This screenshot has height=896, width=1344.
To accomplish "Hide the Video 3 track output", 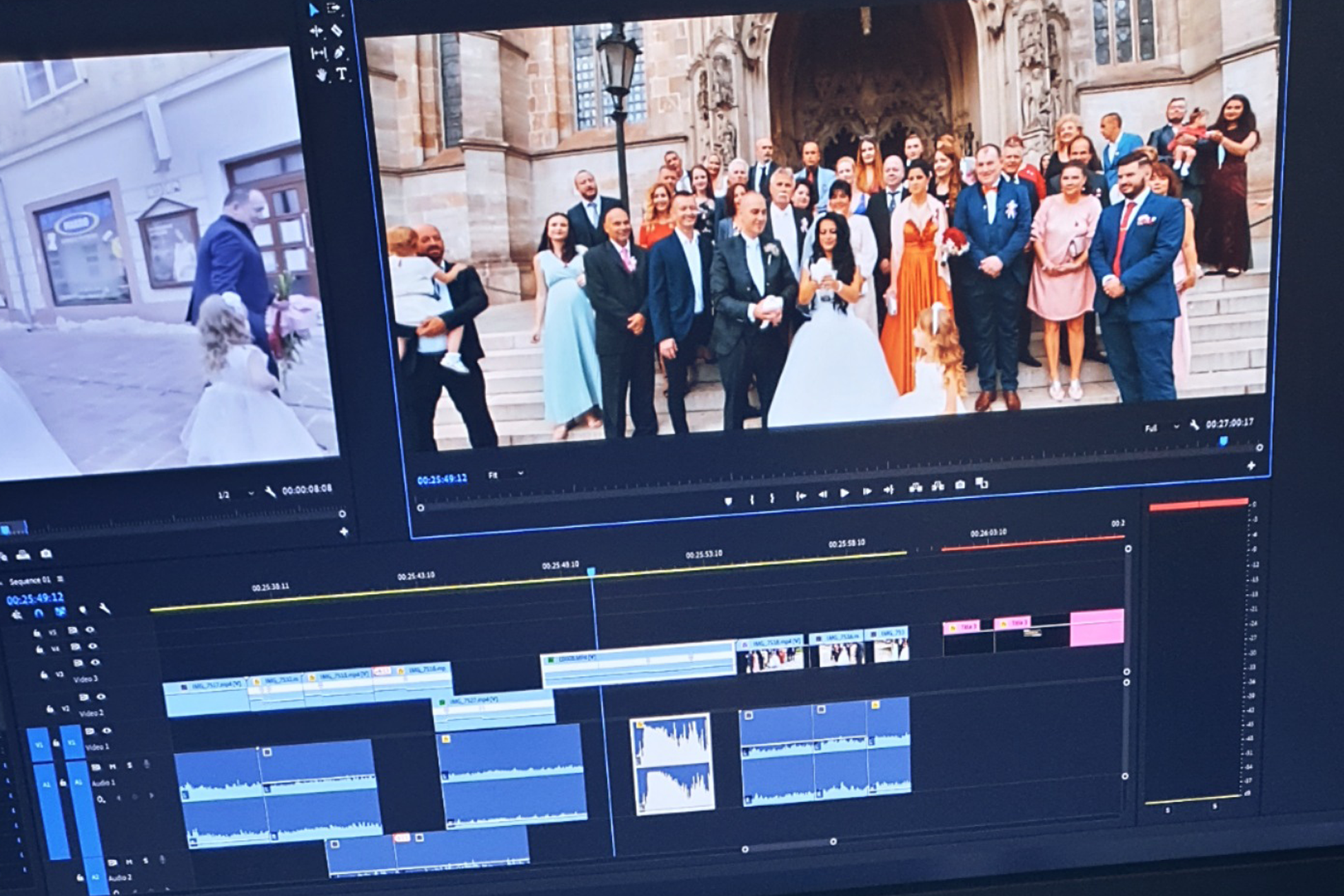I will [96, 663].
